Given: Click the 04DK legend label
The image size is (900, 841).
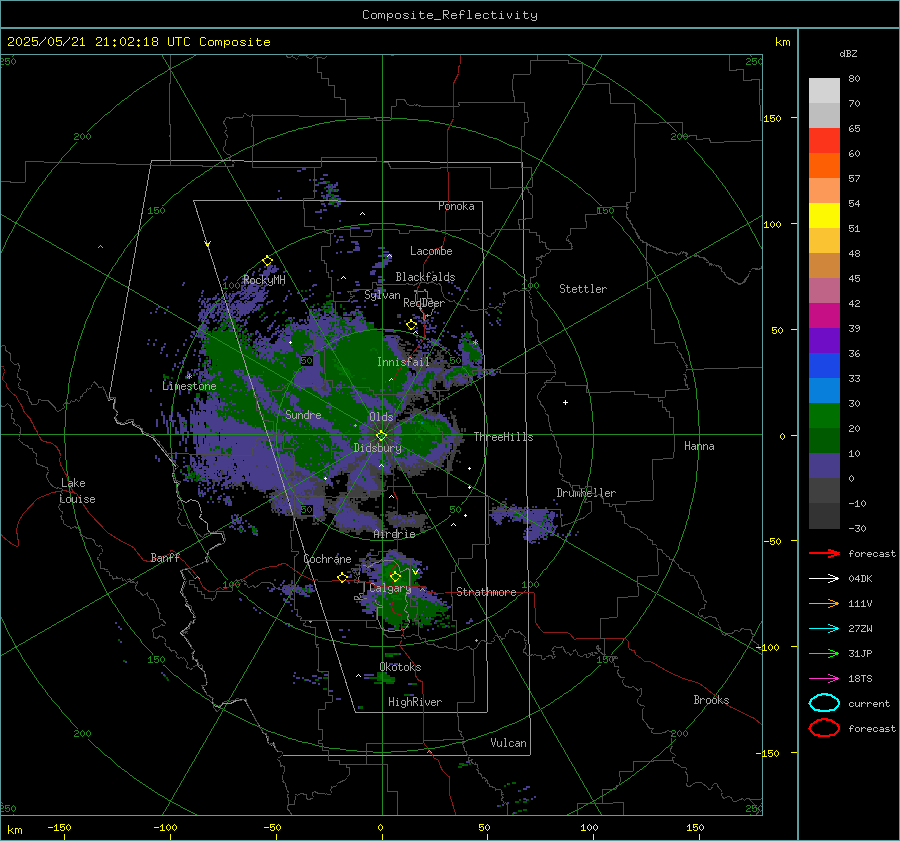Looking at the screenshot, I should [x=860, y=579].
